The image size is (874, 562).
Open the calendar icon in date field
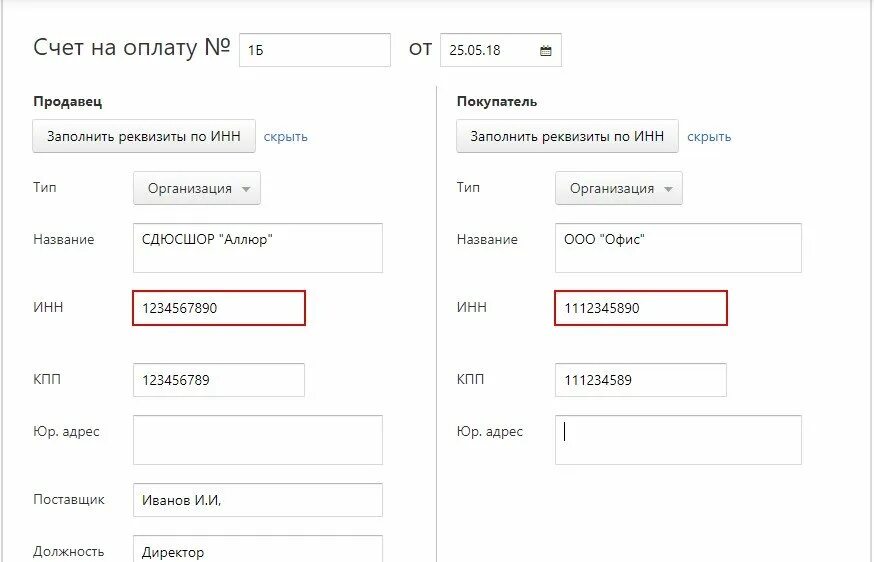point(546,51)
